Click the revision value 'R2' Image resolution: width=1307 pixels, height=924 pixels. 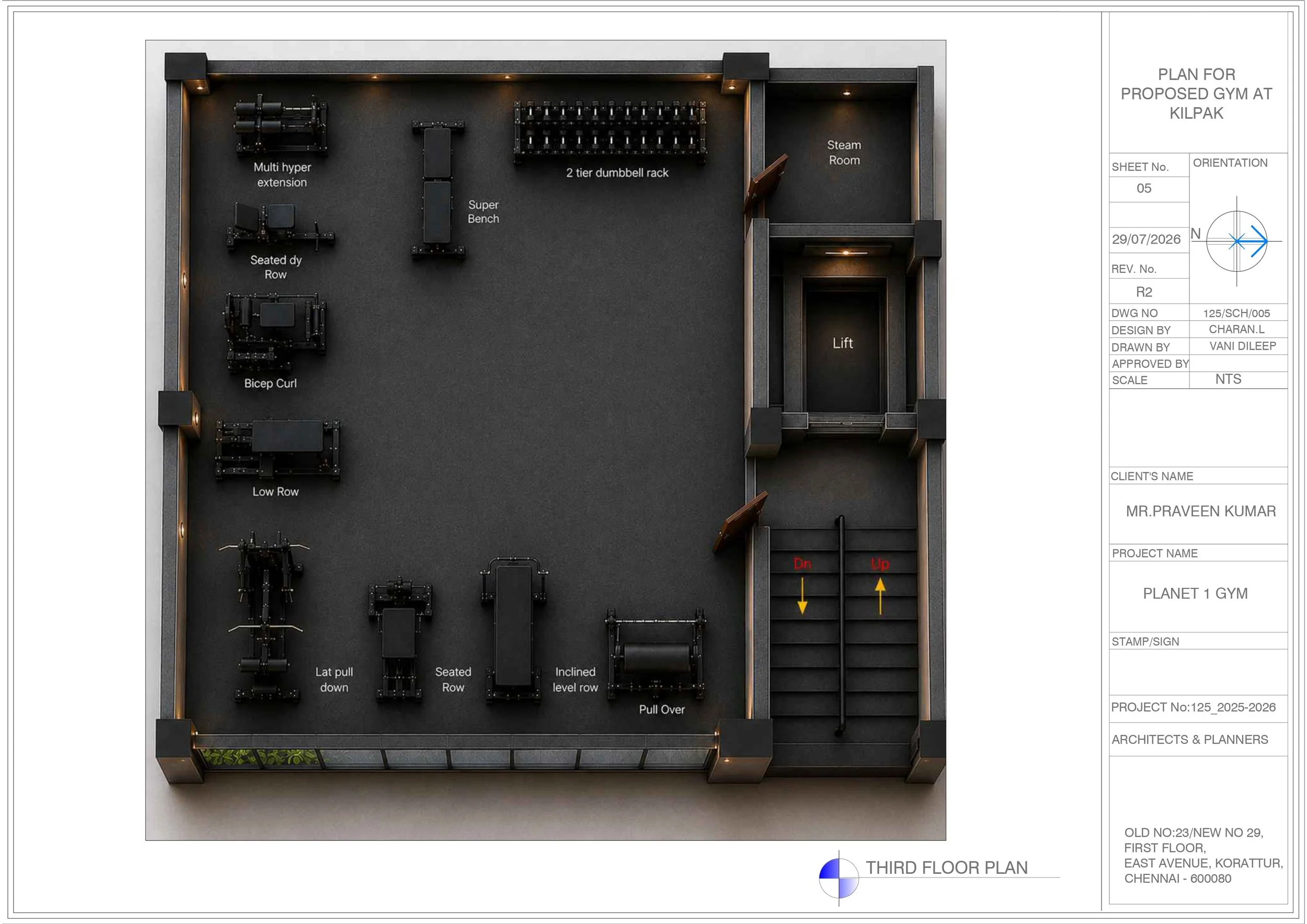pos(1144,292)
